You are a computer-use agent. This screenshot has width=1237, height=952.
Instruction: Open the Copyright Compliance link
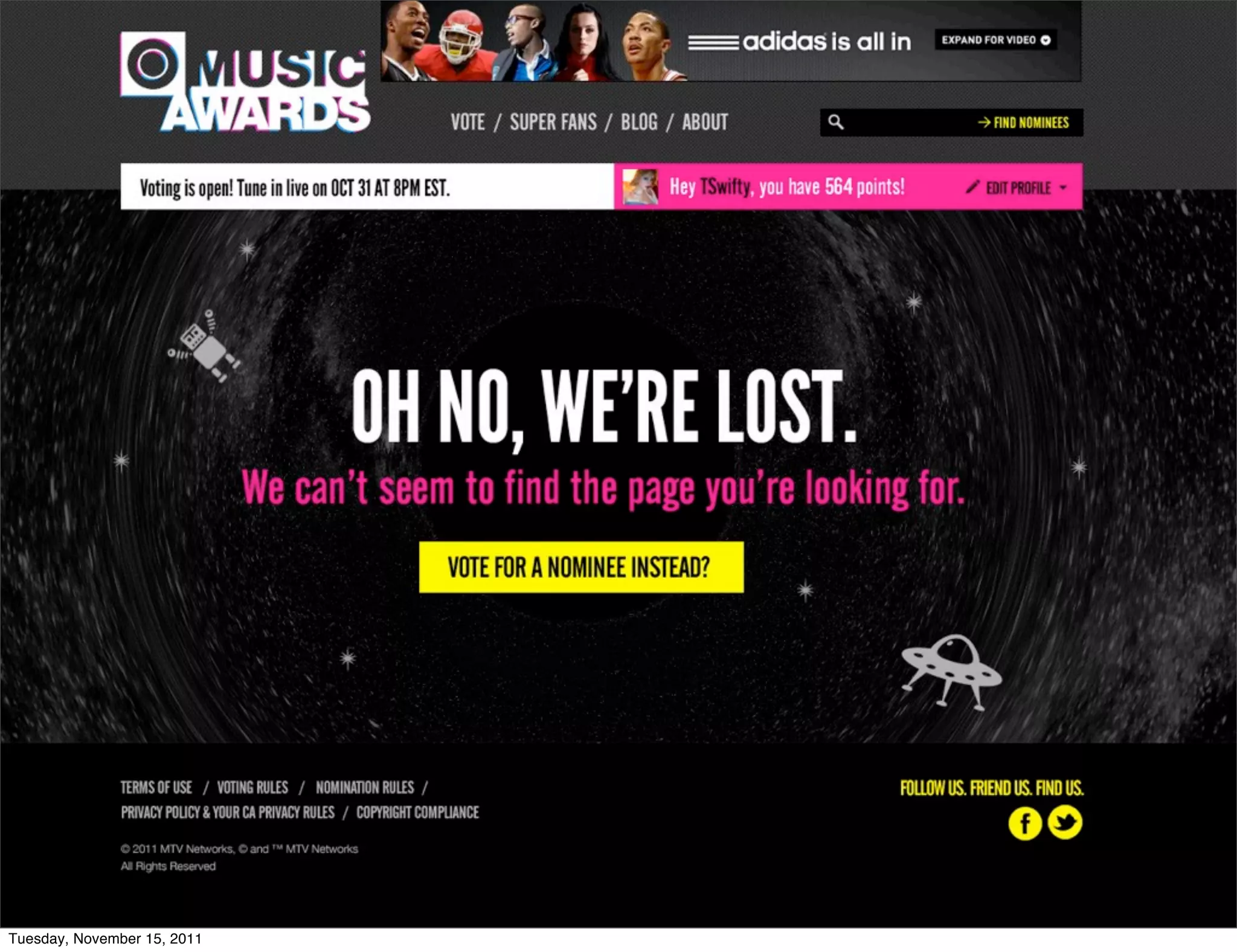(x=417, y=812)
